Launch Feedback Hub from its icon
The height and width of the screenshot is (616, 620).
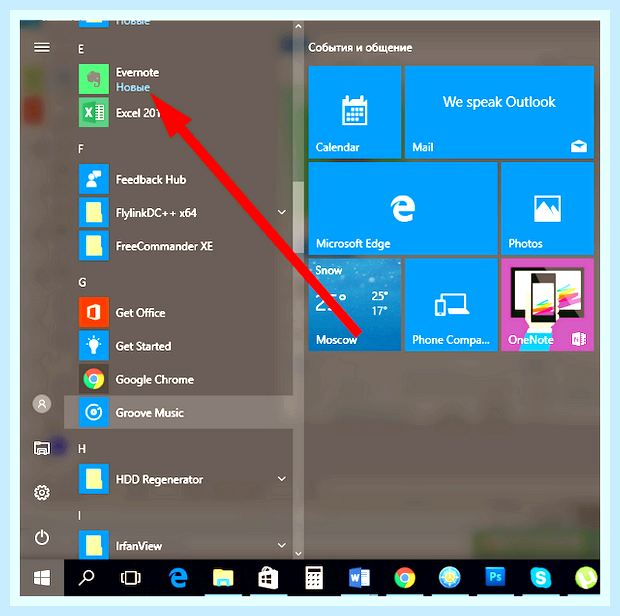click(94, 179)
